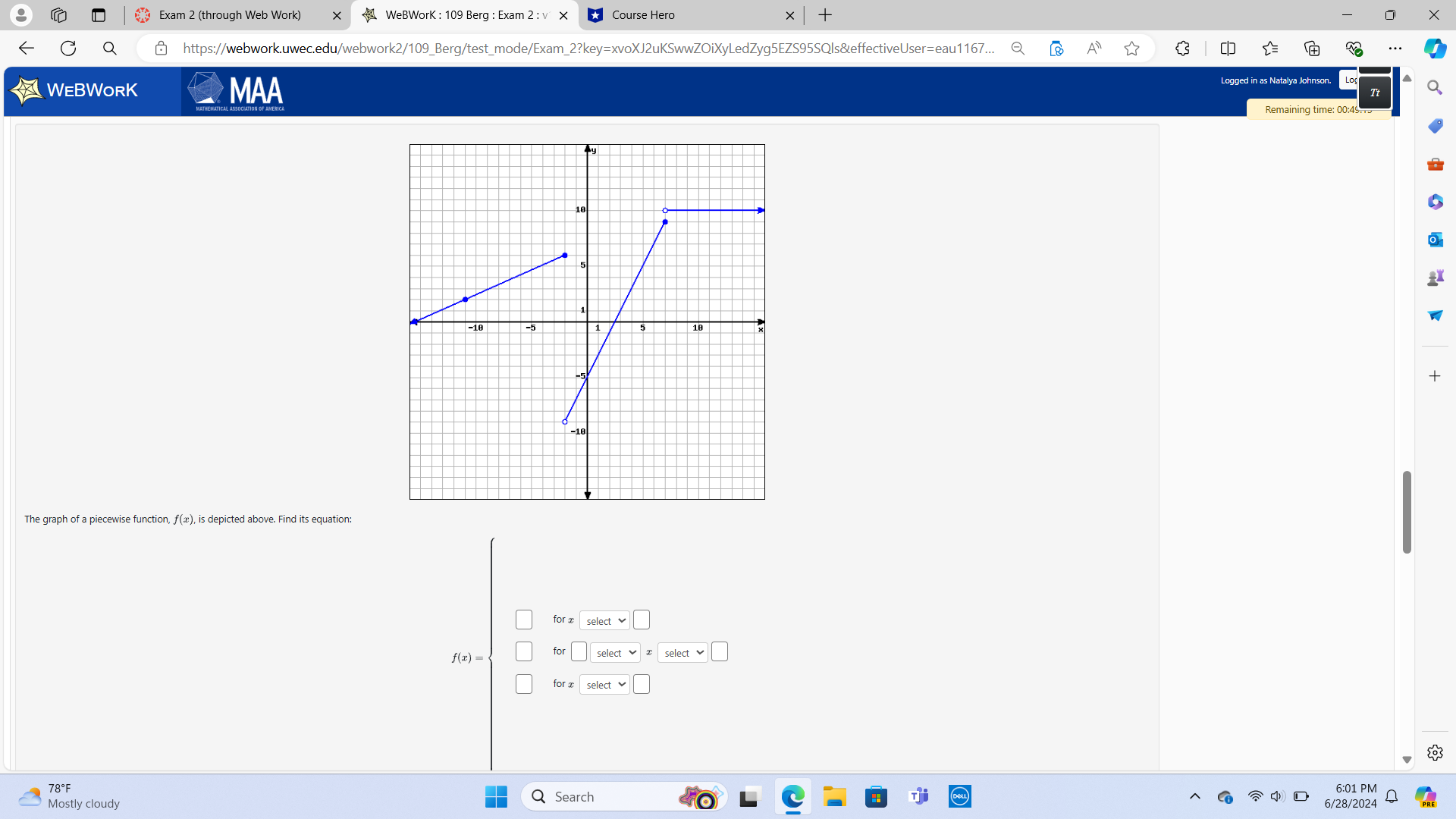This screenshot has height=819, width=1456.
Task: Add page to favorites star icon
Action: [1131, 49]
